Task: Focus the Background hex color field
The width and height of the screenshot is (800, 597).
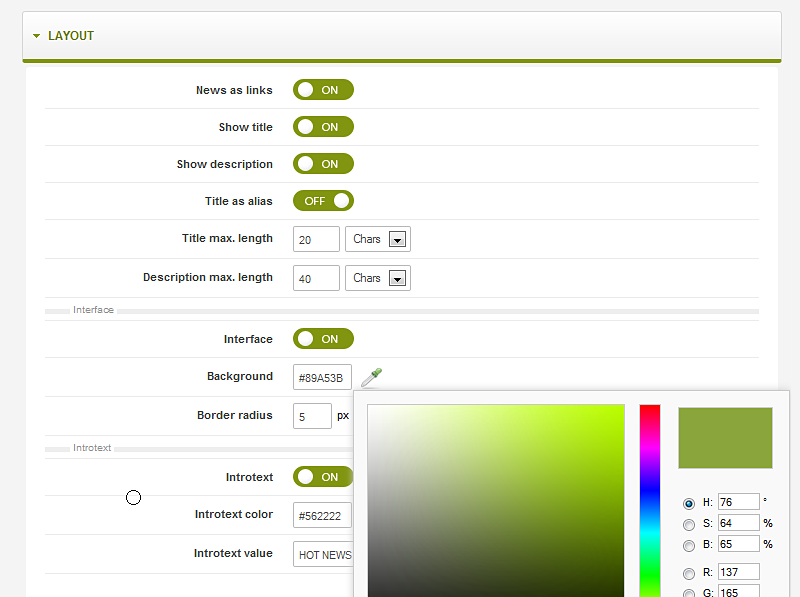Action: (x=322, y=378)
